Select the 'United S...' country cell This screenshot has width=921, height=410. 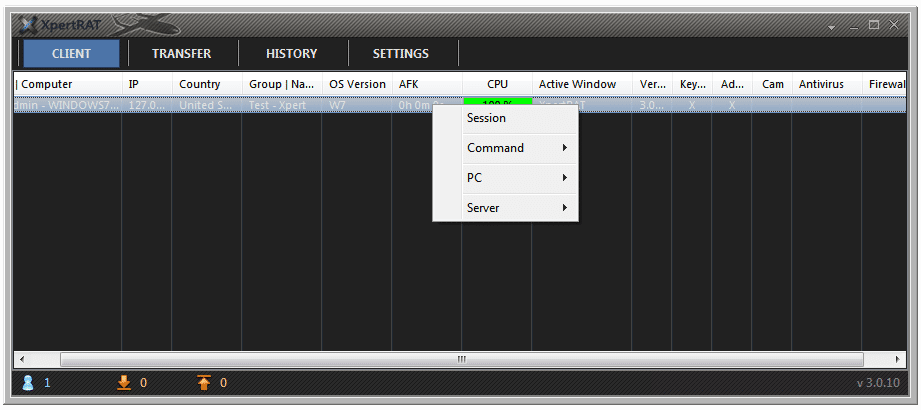(x=207, y=105)
